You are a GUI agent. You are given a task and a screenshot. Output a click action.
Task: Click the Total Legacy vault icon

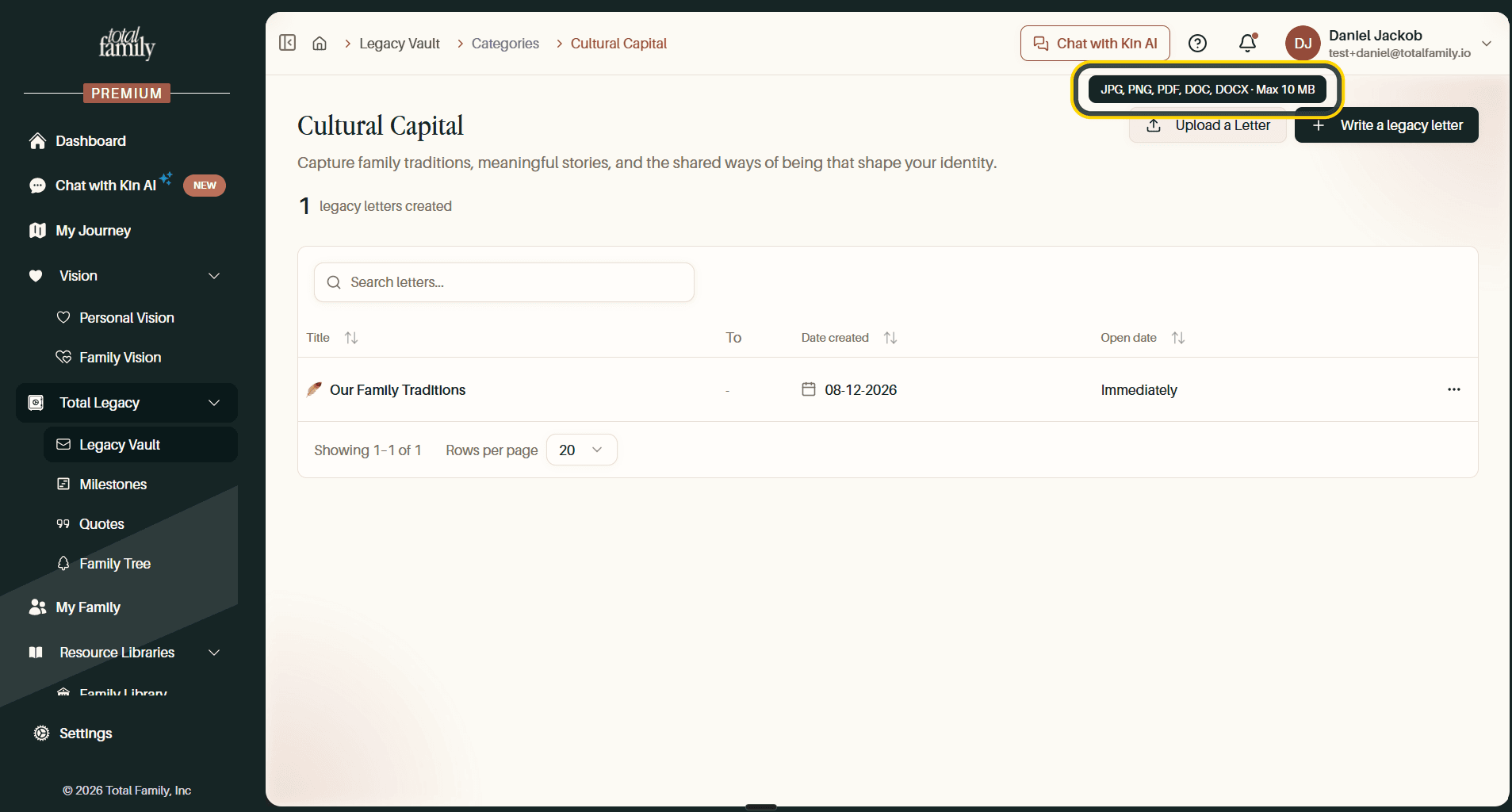(x=36, y=403)
